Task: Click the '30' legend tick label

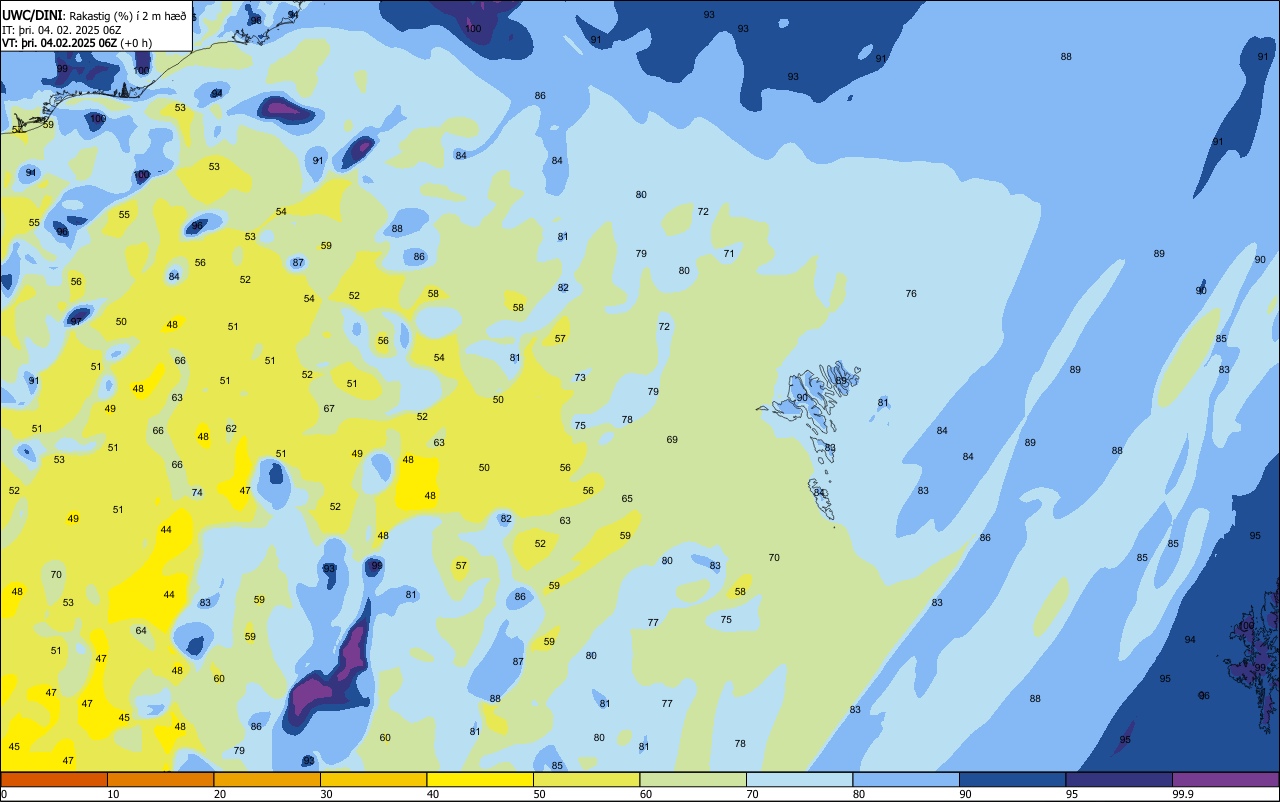Action: point(326,794)
